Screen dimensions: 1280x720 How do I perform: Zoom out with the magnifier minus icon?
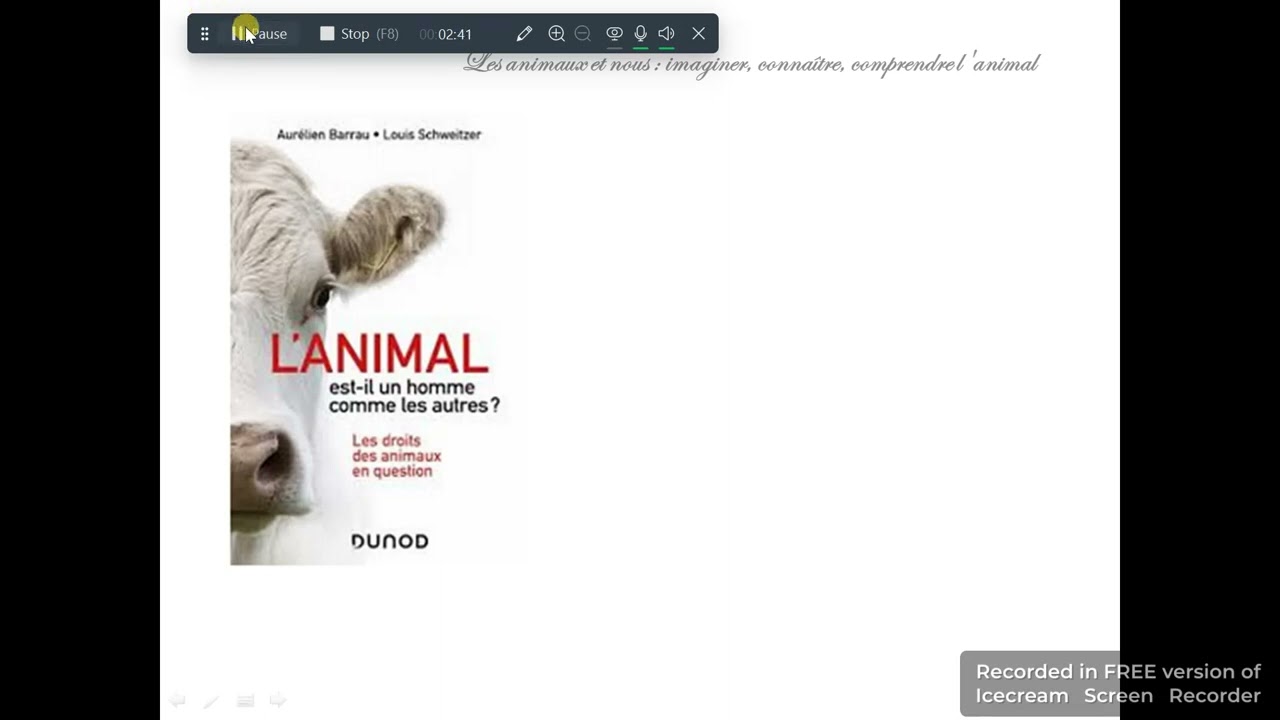(x=583, y=34)
